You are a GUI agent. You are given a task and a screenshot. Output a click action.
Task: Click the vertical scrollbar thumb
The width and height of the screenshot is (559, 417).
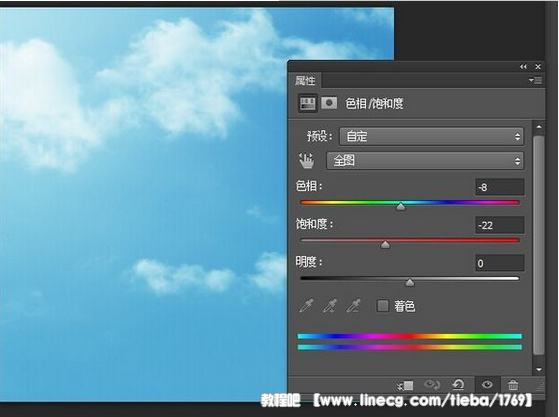[x=539, y=245]
